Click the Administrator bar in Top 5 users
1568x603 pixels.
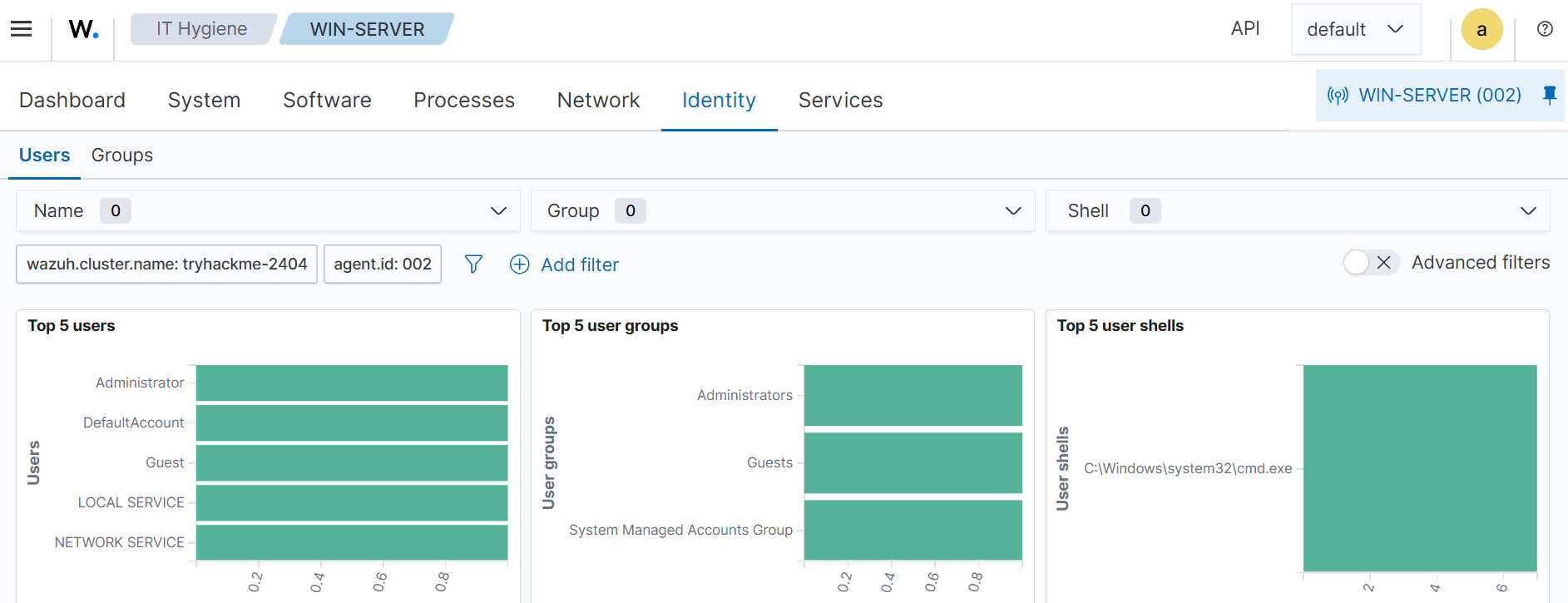pyautogui.click(x=352, y=383)
